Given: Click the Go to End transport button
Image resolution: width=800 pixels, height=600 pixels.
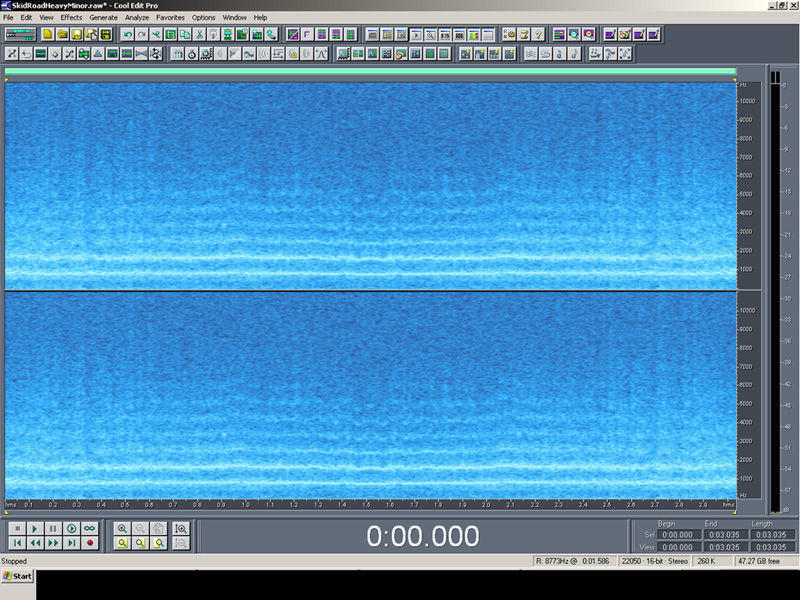Looking at the screenshot, I should click(71, 543).
